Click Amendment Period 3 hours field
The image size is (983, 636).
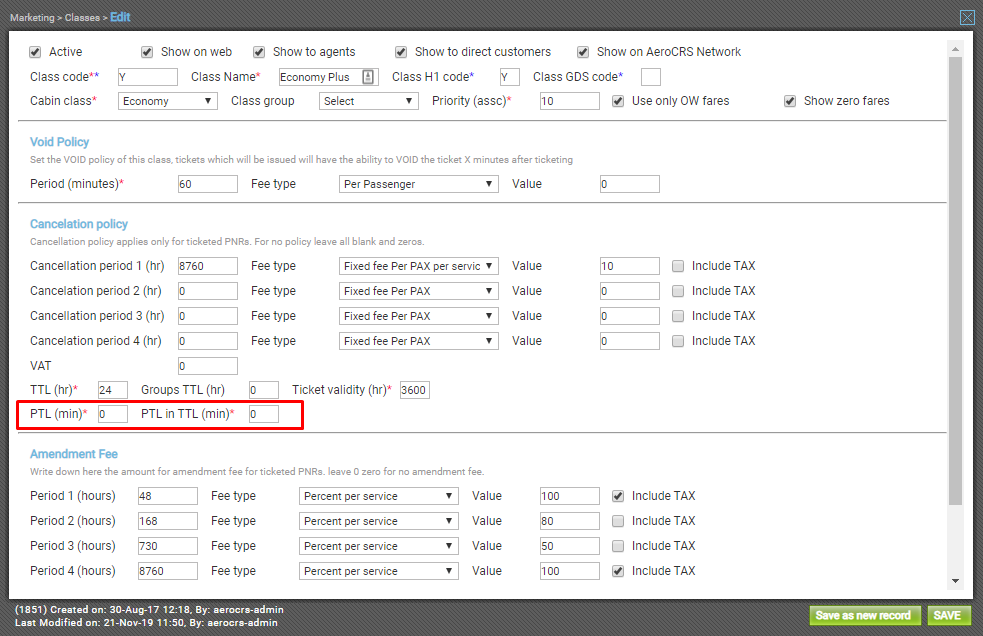click(x=167, y=546)
